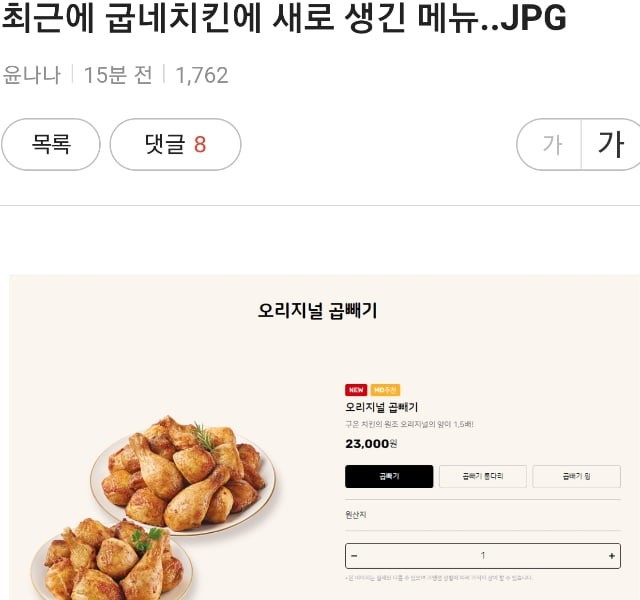Click the quantity field showing 1
Viewport: 640px width, 600px height.
click(x=483, y=556)
